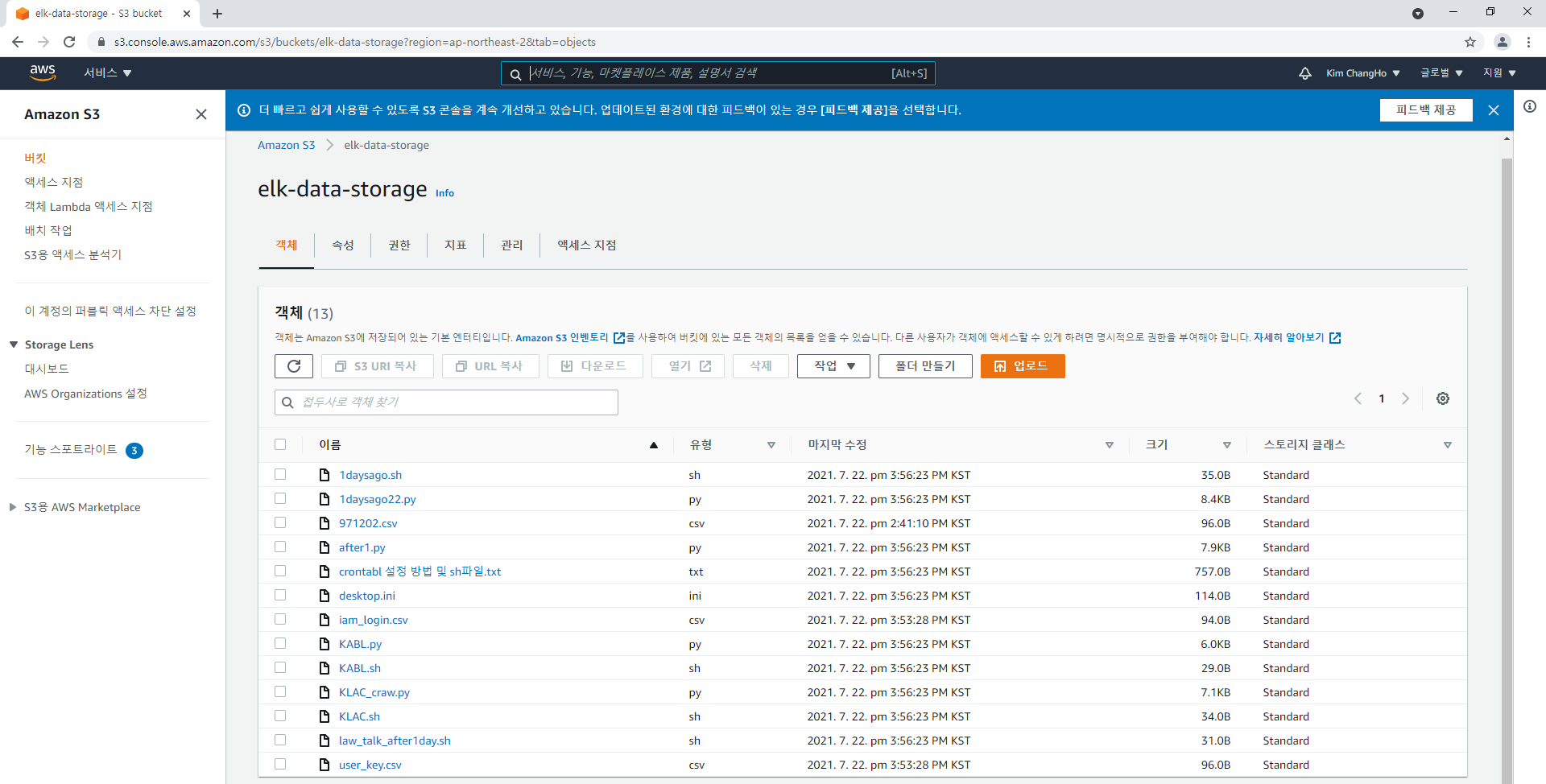Select the after1.py row checkbox
This screenshot has height=784, width=1546.
(280, 547)
